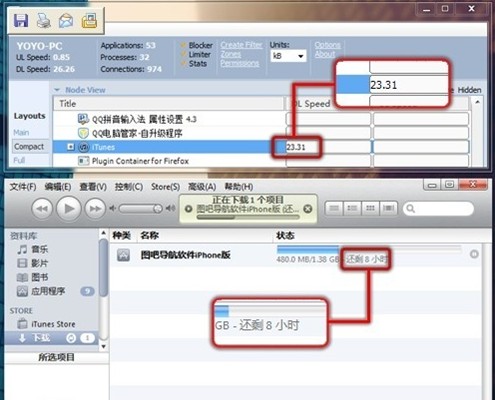Click the Save floppy disk icon

click(21, 20)
